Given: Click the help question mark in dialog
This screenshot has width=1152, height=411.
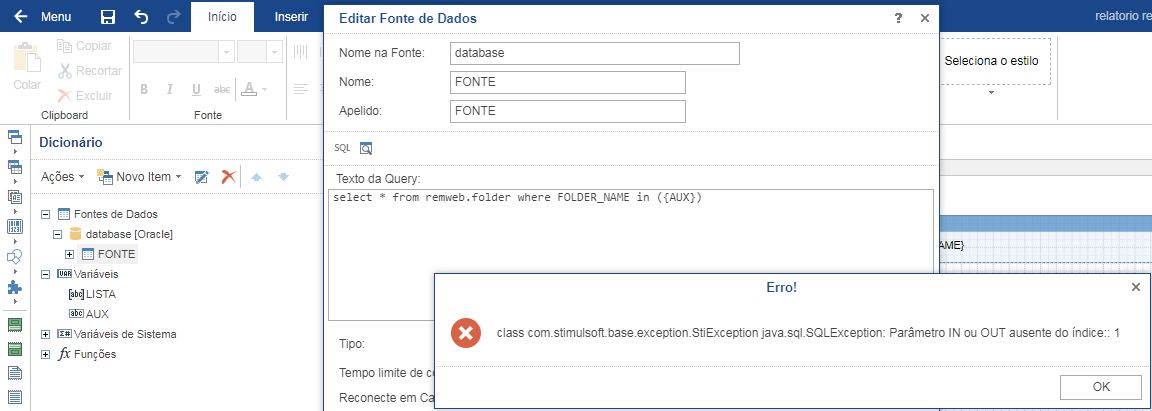Looking at the screenshot, I should [899, 18].
